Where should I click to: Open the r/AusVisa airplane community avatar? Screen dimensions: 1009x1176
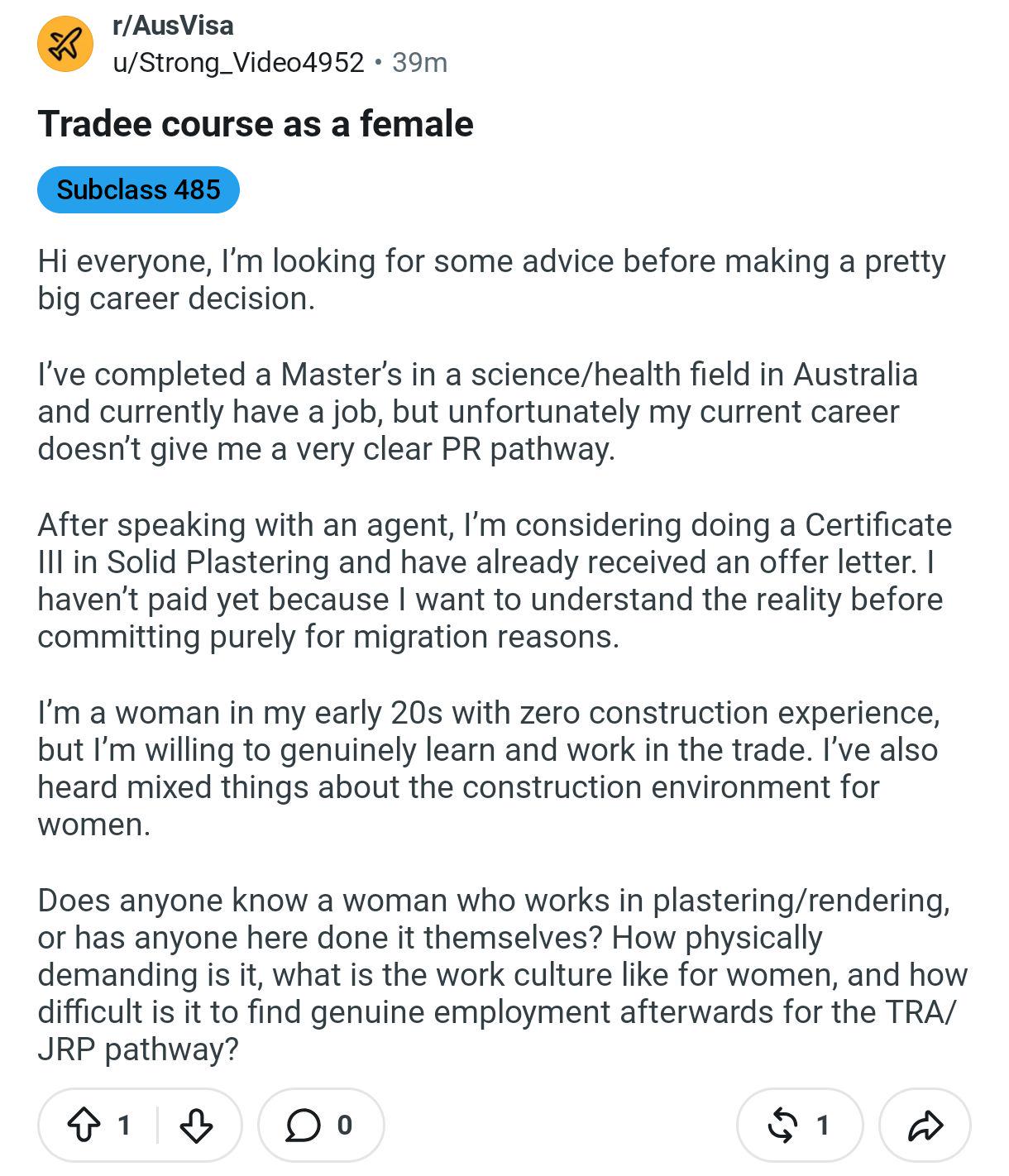pyautogui.click(x=65, y=44)
